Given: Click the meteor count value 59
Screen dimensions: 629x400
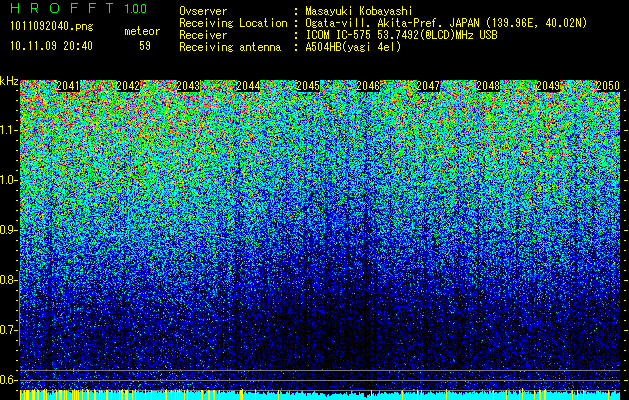Looking at the screenshot, I should pyautogui.click(x=145, y=46).
